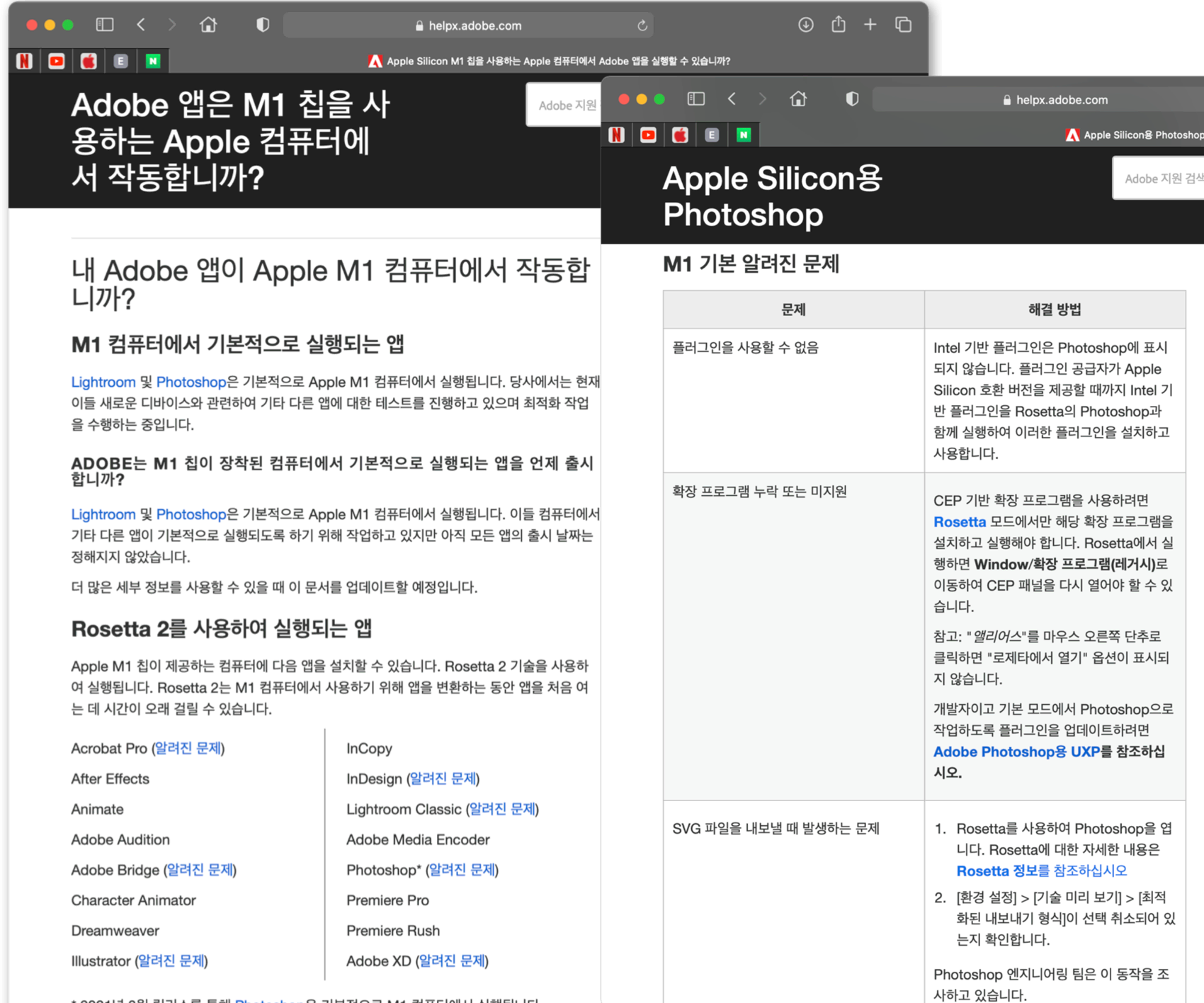Select Apple Silicon M1 tab in back window
The image size is (1204, 1003).
[549, 61]
